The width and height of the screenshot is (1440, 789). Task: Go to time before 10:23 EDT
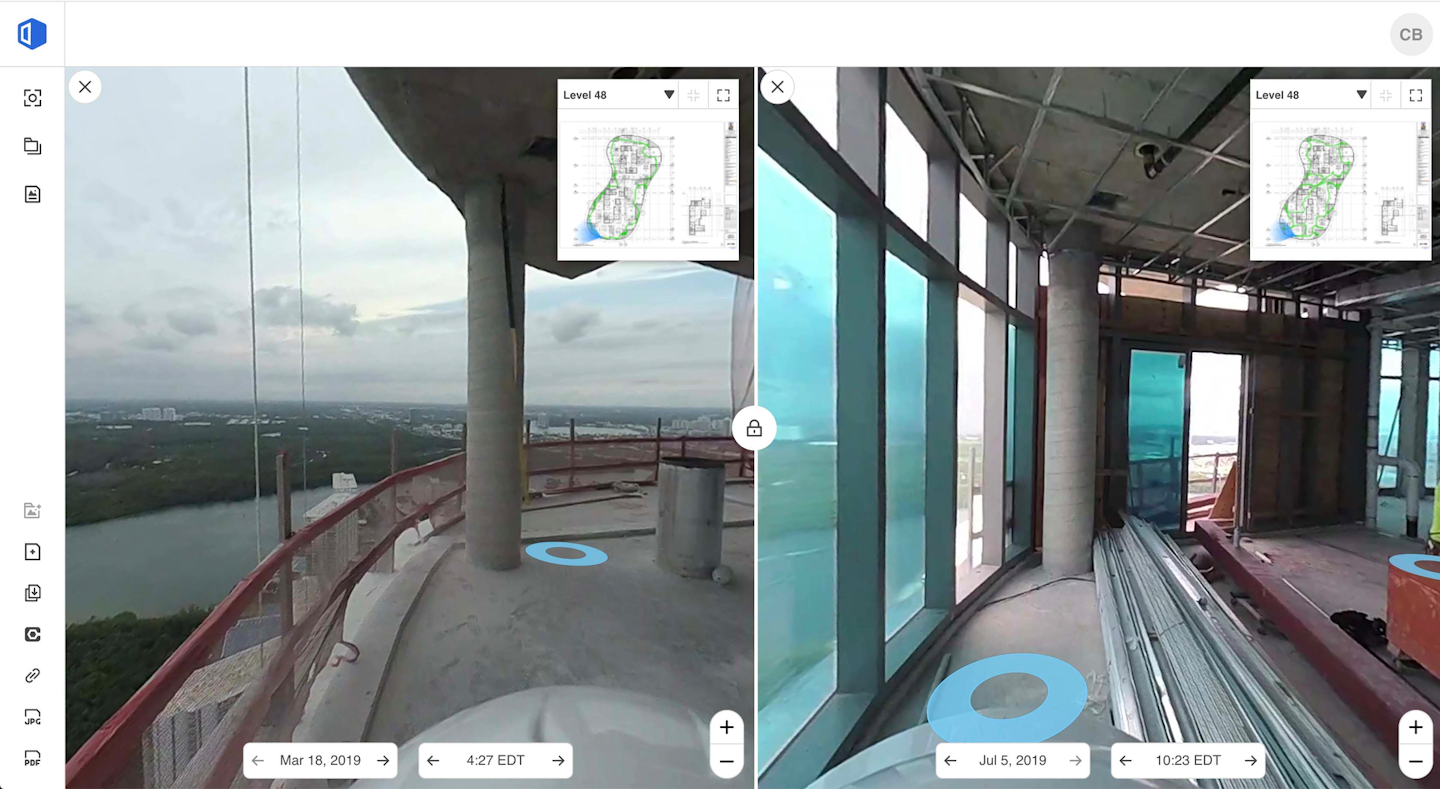pyautogui.click(x=1125, y=761)
